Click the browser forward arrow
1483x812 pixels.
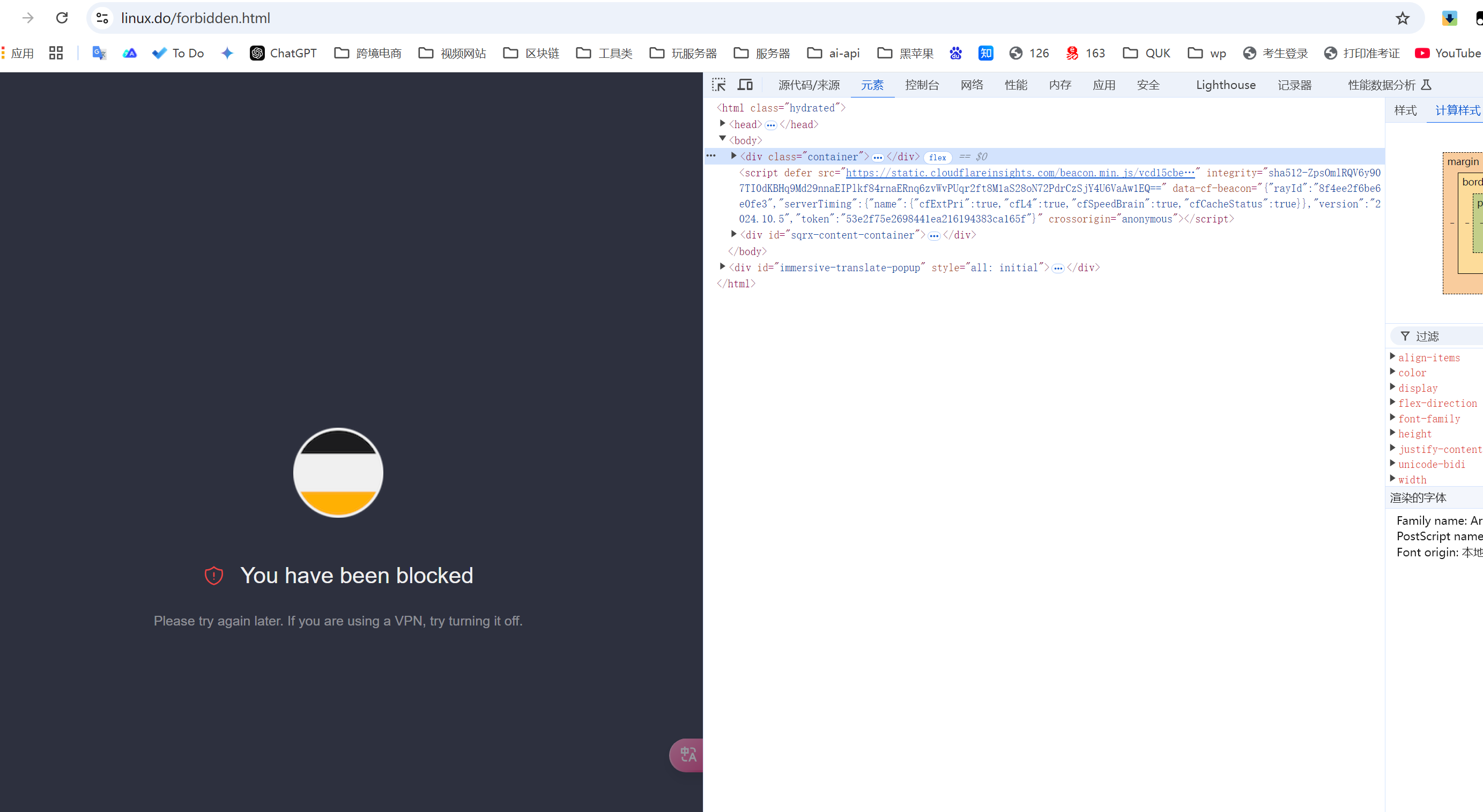tap(28, 18)
